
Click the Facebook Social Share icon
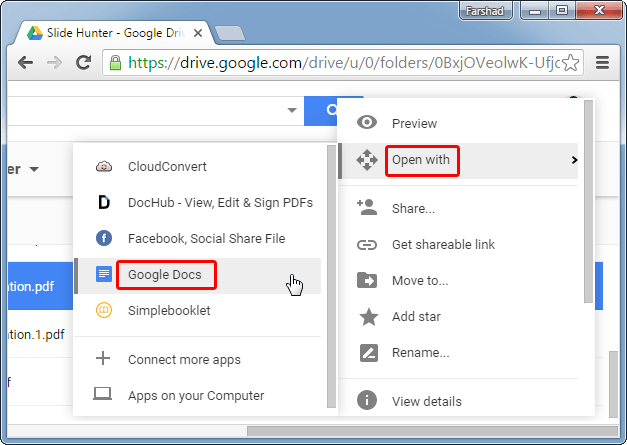pos(103,238)
